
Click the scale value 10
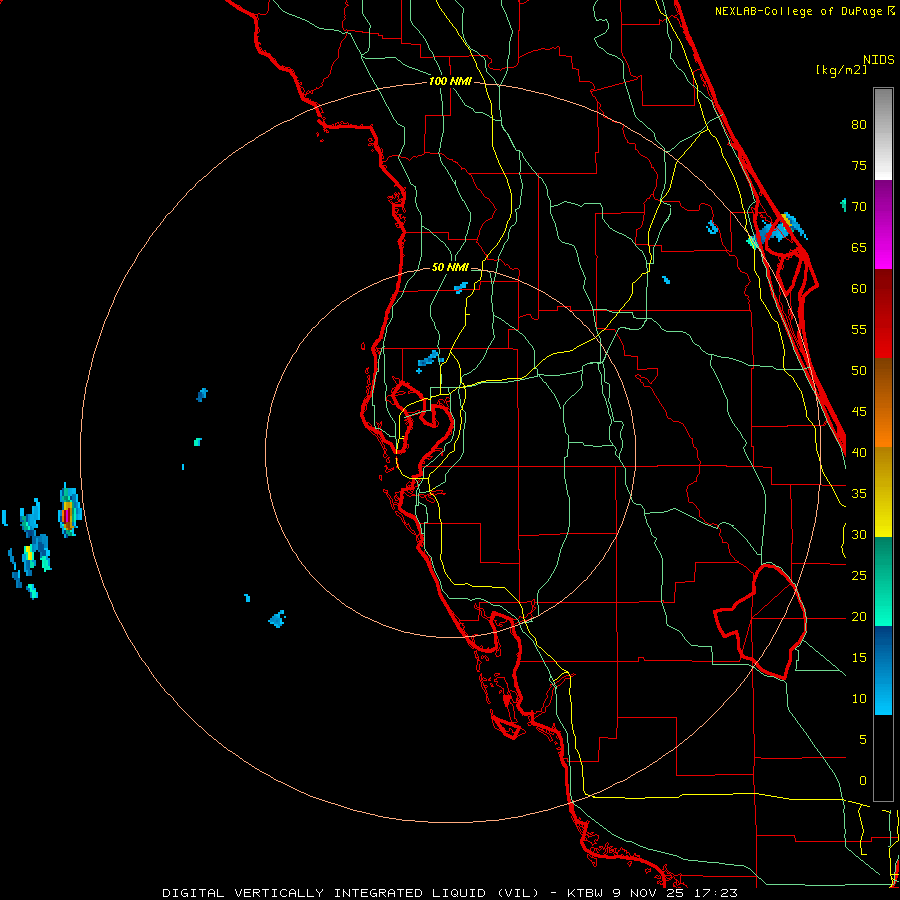(x=859, y=699)
